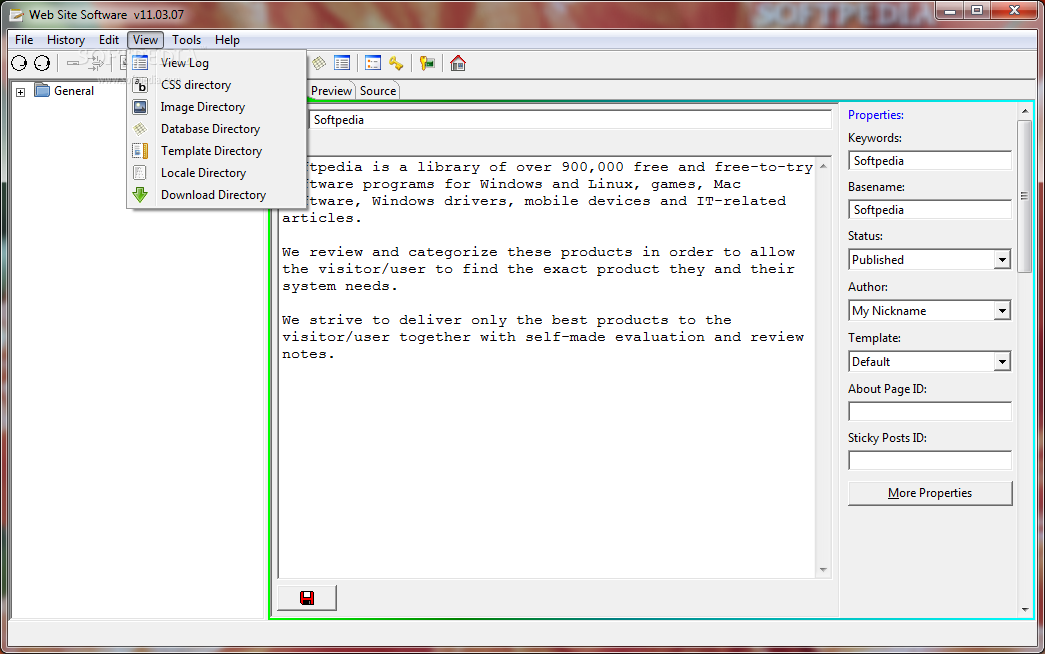The height and width of the screenshot is (654, 1045).
Task: Choose Database Directory from View menu
Action: 217,129
